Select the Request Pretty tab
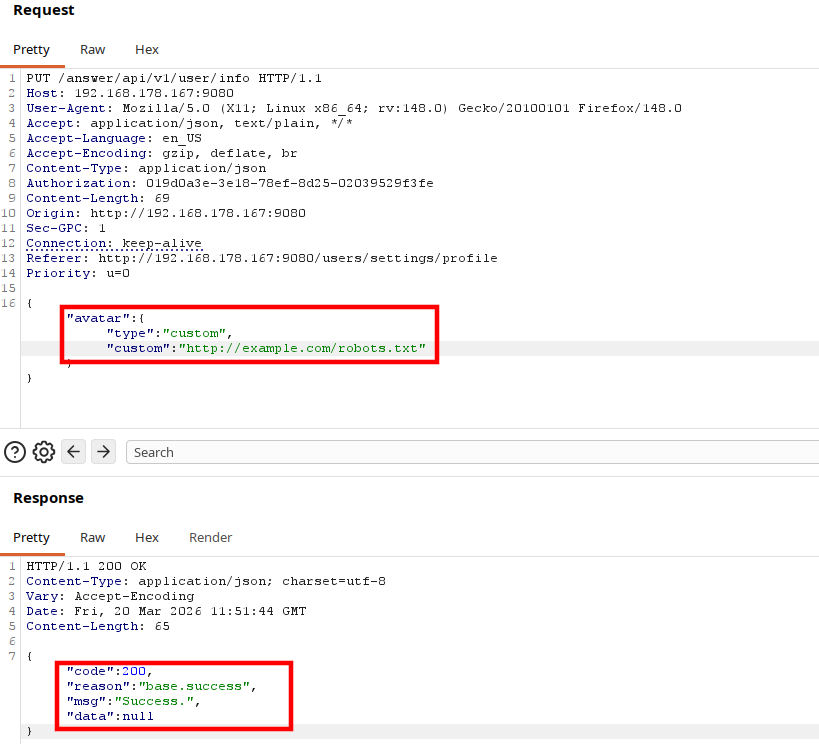This screenshot has height=744, width=819. point(31,50)
